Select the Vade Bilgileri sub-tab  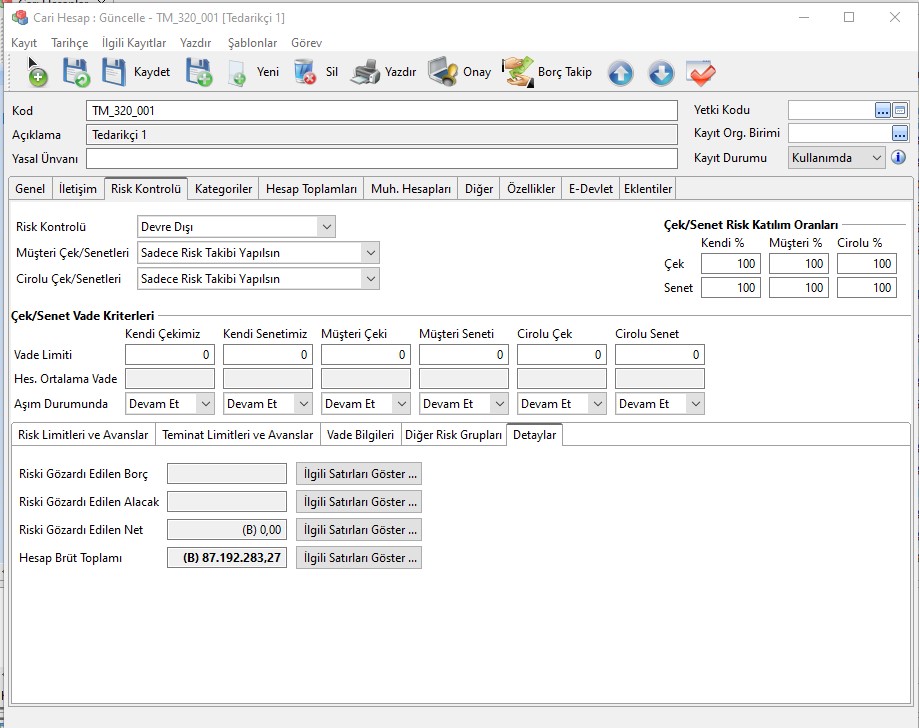360,435
